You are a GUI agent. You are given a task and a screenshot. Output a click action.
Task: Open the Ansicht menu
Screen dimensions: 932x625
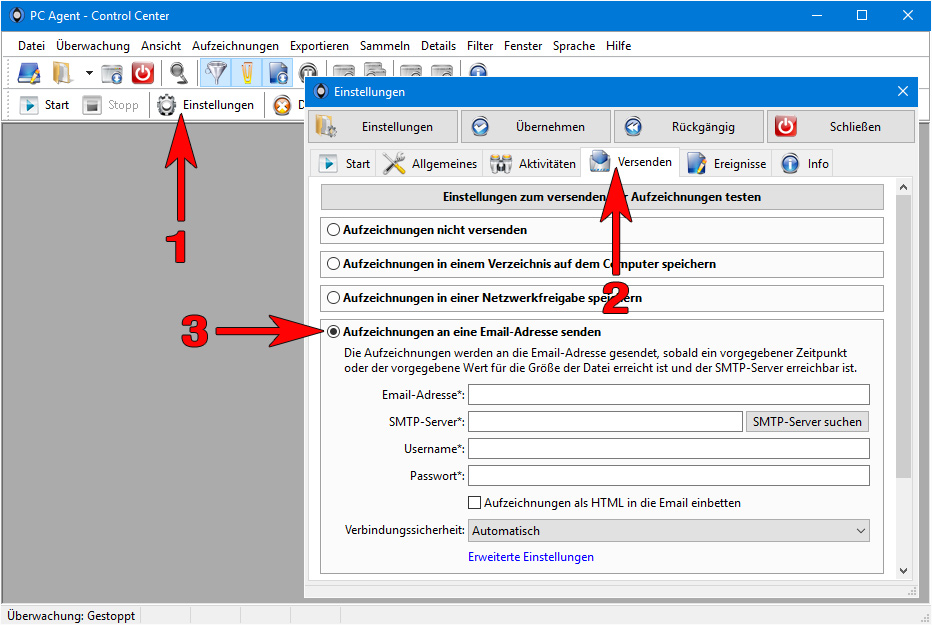(160, 46)
